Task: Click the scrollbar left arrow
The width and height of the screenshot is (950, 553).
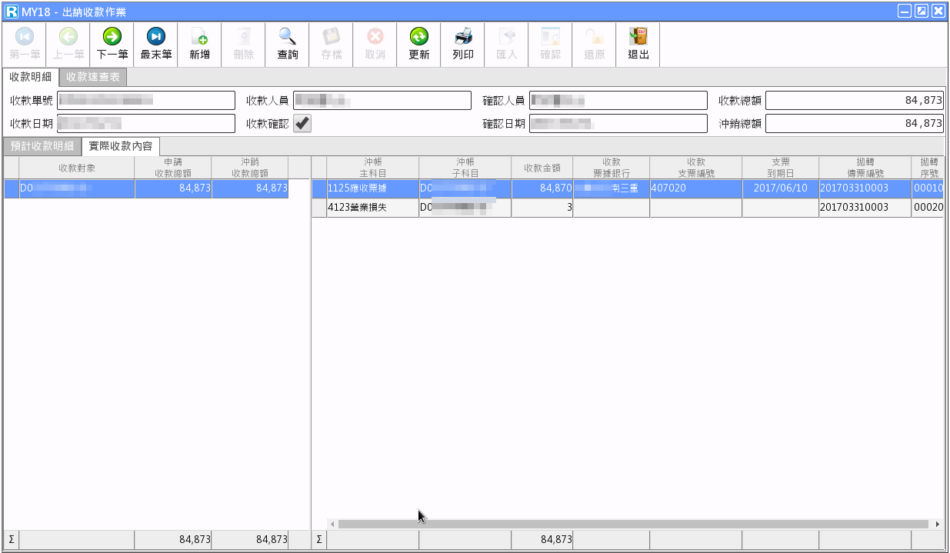Action: point(332,524)
